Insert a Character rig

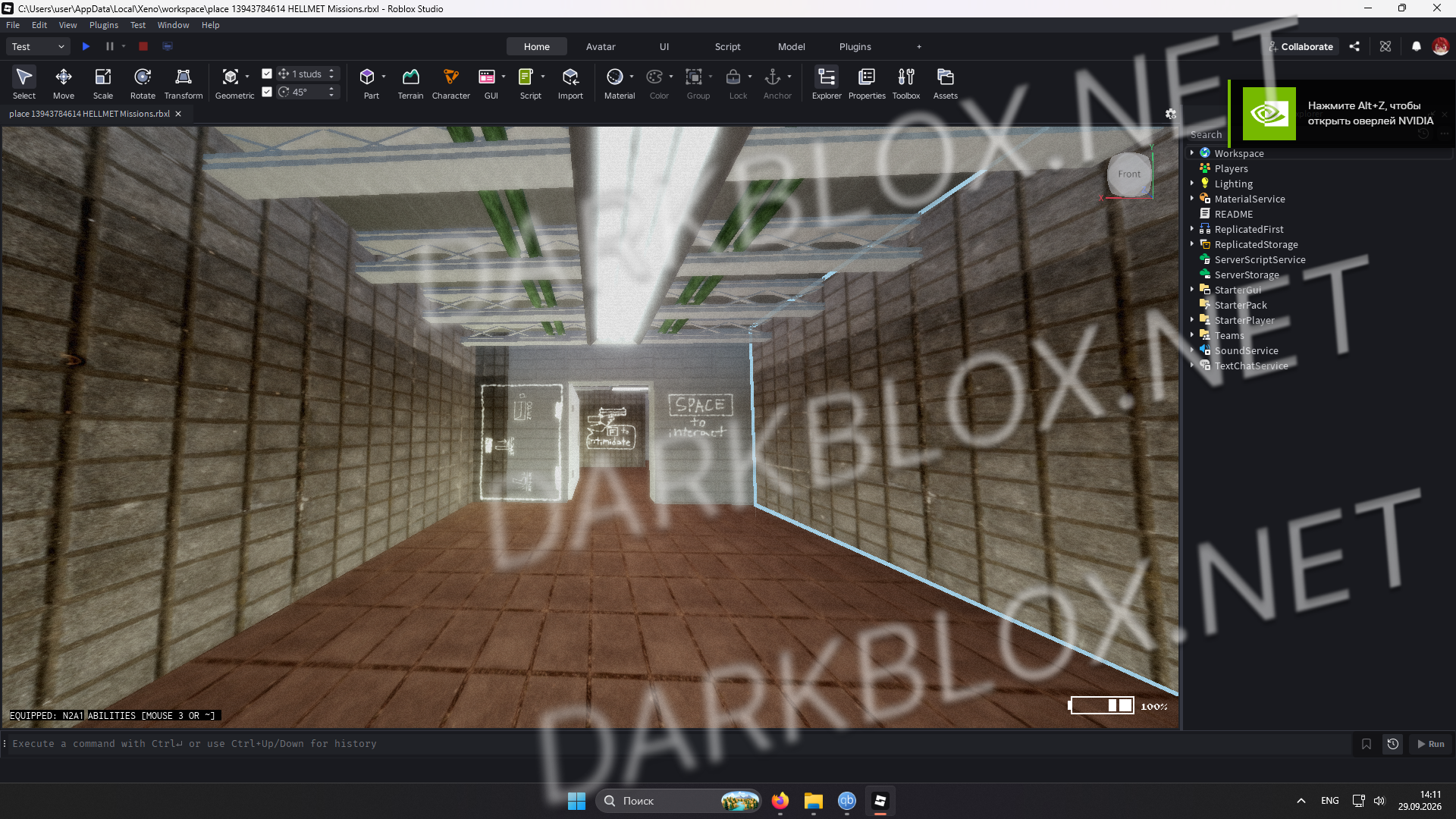(451, 83)
